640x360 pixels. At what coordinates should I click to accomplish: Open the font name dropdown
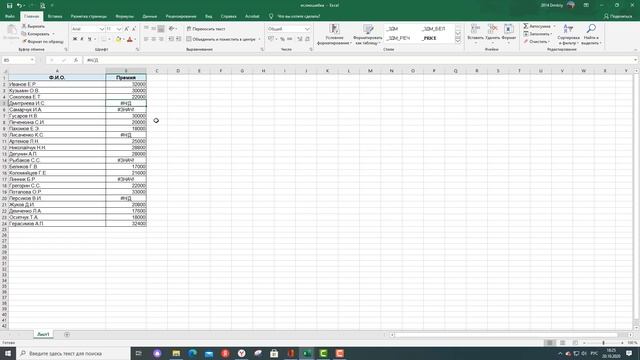[102, 29]
